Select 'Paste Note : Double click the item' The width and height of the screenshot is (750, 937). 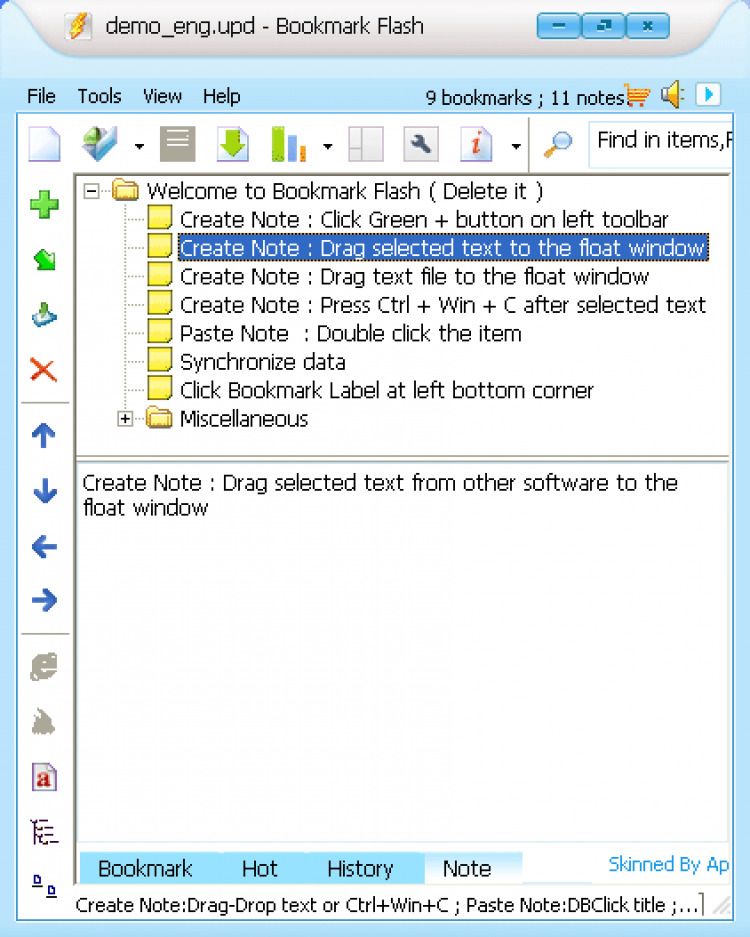point(351,333)
